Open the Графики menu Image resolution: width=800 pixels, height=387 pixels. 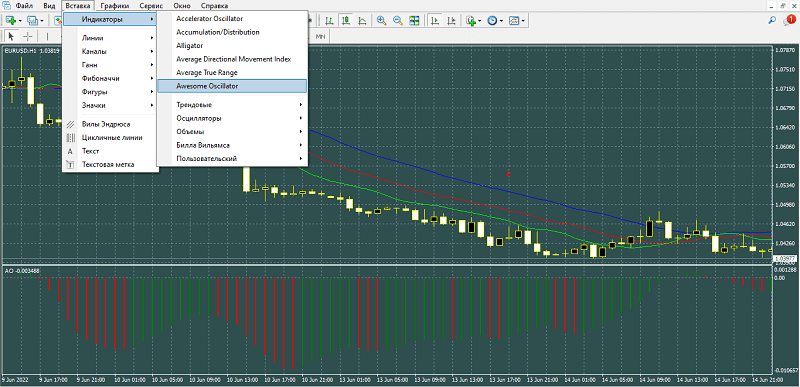pyautogui.click(x=114, y=6)
